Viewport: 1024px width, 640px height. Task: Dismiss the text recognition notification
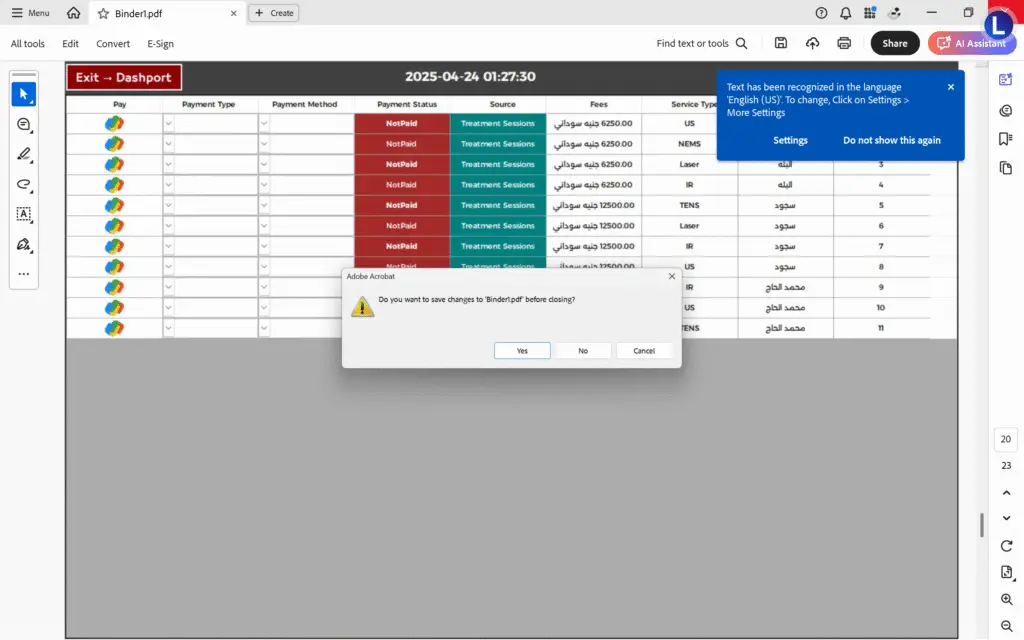(951, 87)
